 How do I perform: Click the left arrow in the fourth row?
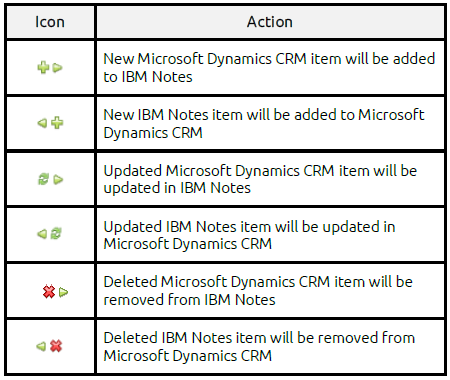(42, 234)
